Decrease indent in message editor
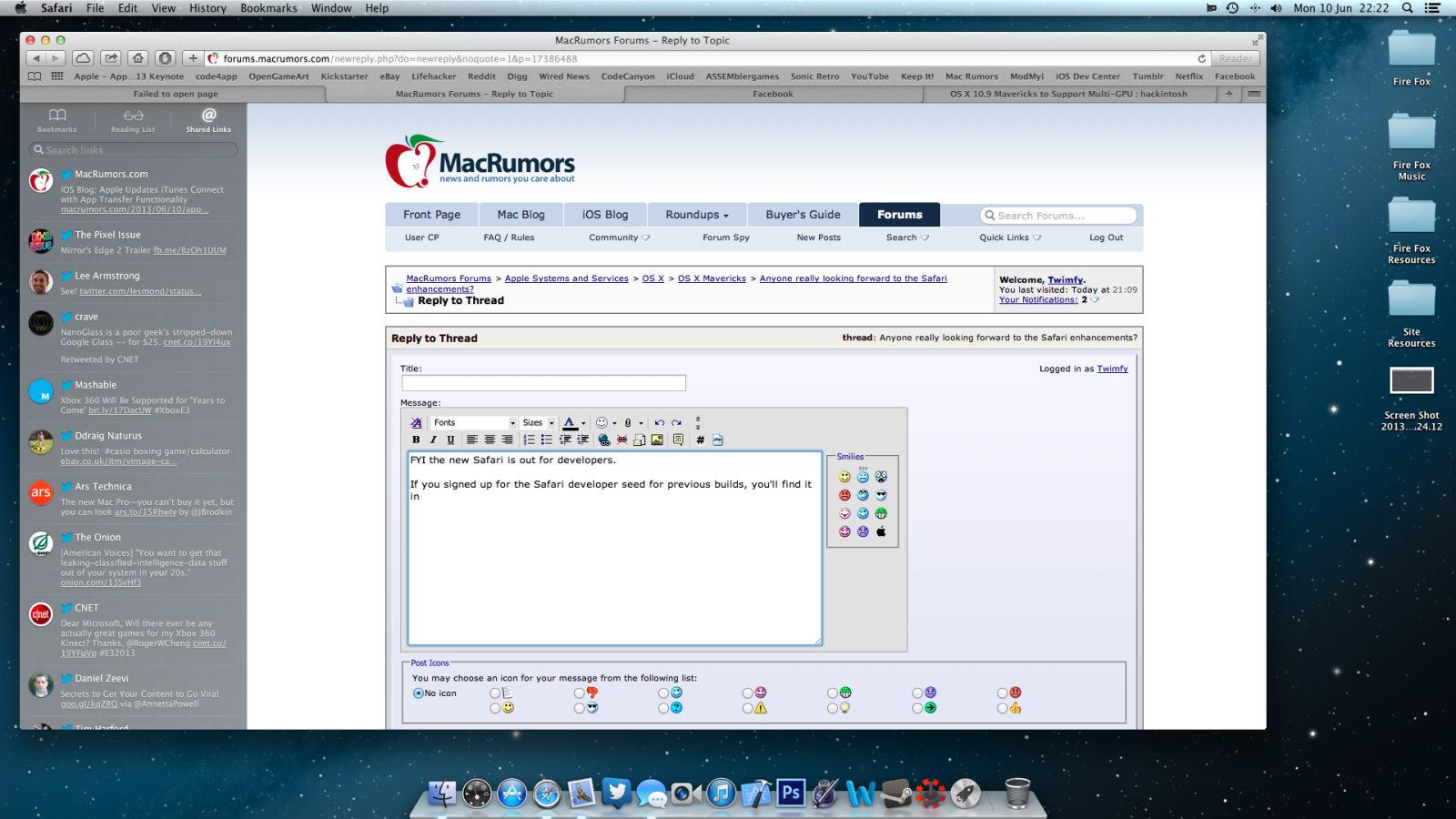Image resolution: width=1456 pixels, height=819 pixels. click(565, 440)
